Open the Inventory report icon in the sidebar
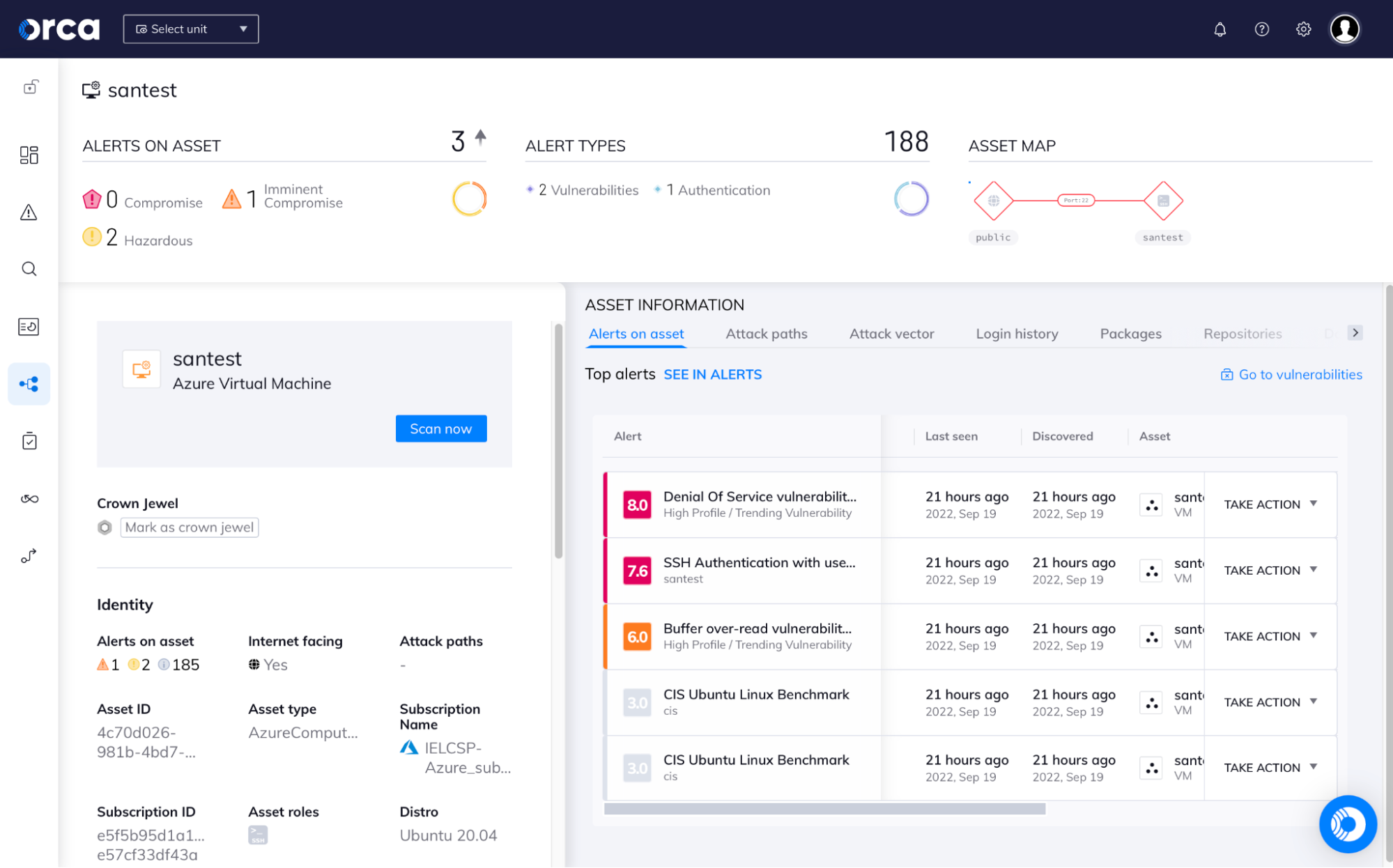The height and width of the screenshot is (868, 1393). [x=29, y=326]
